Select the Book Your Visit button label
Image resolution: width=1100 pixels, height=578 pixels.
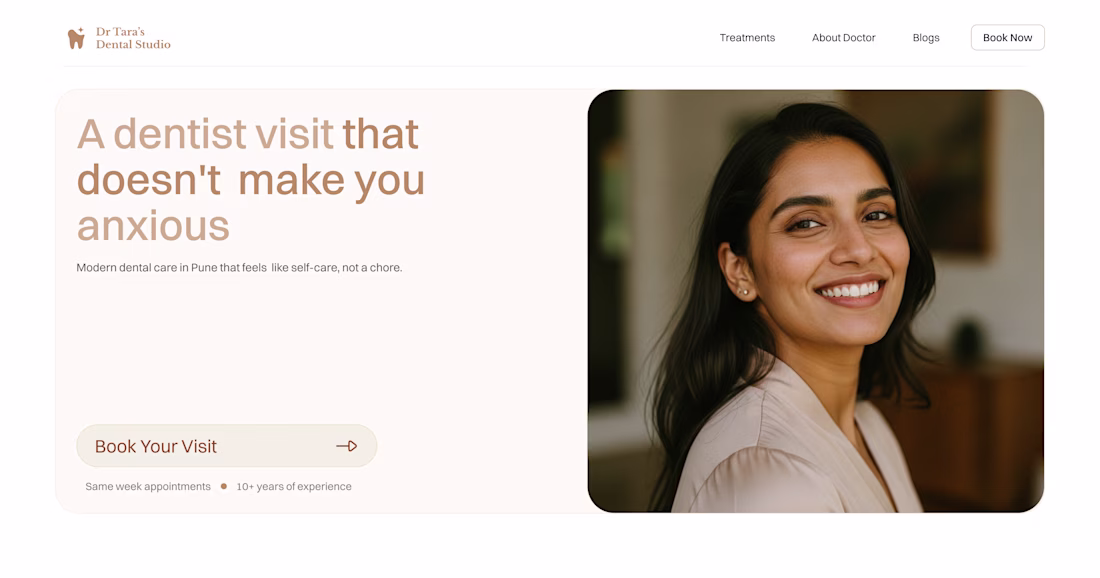click(156, 446)
